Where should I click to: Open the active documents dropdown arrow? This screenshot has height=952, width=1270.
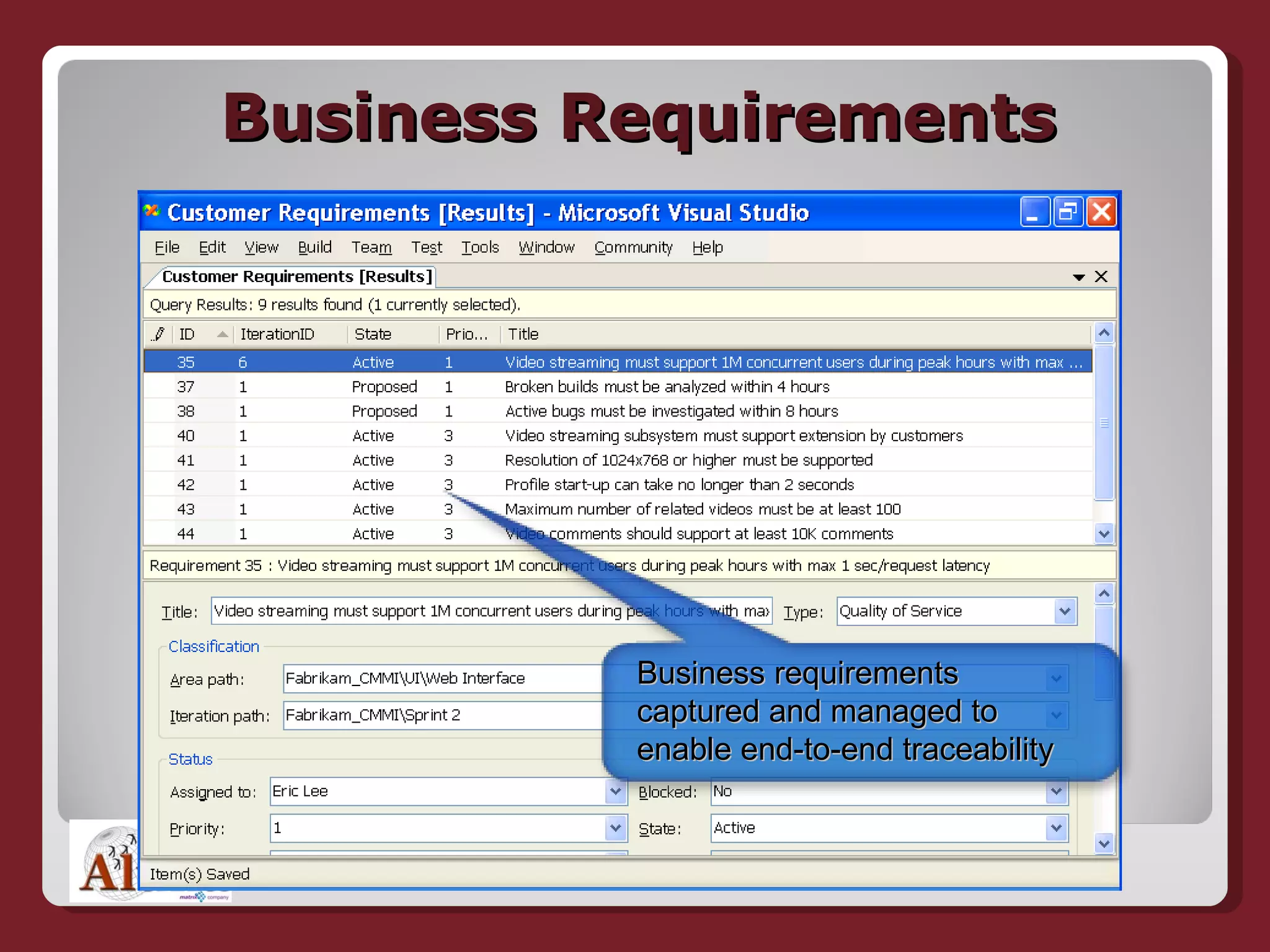pos(1078,277)
